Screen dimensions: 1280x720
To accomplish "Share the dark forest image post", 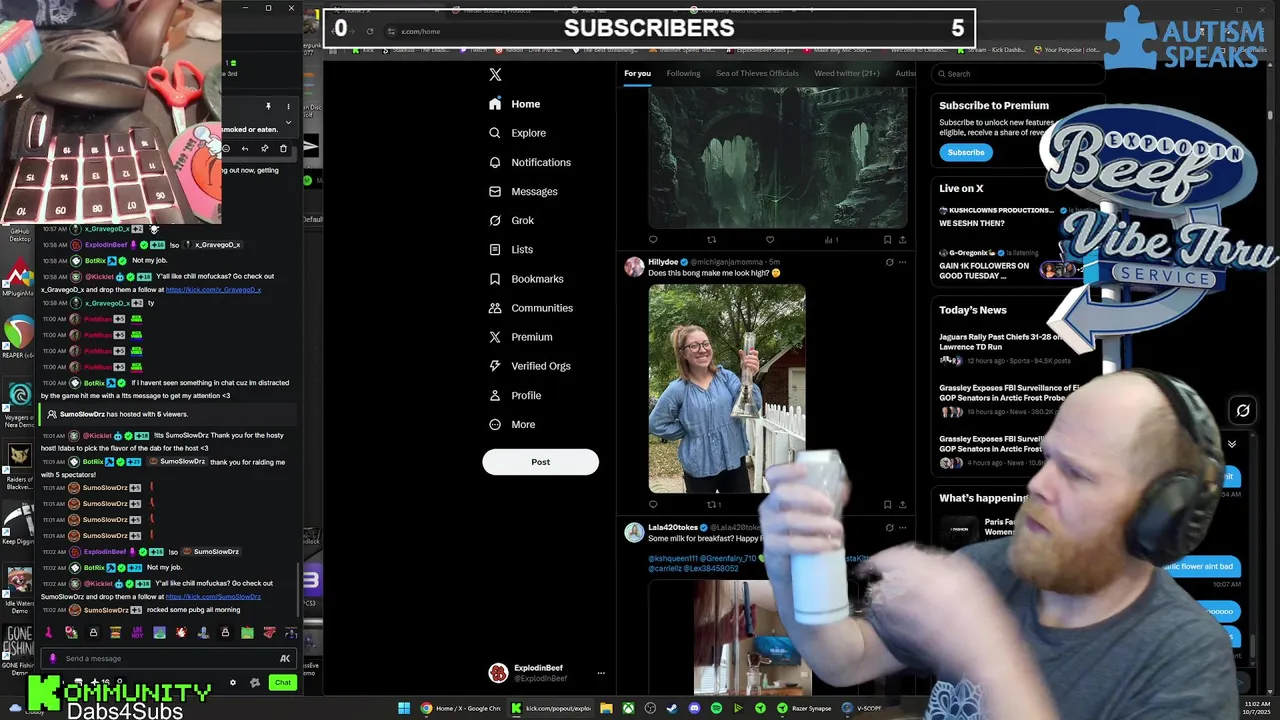I will click(902, 240).
